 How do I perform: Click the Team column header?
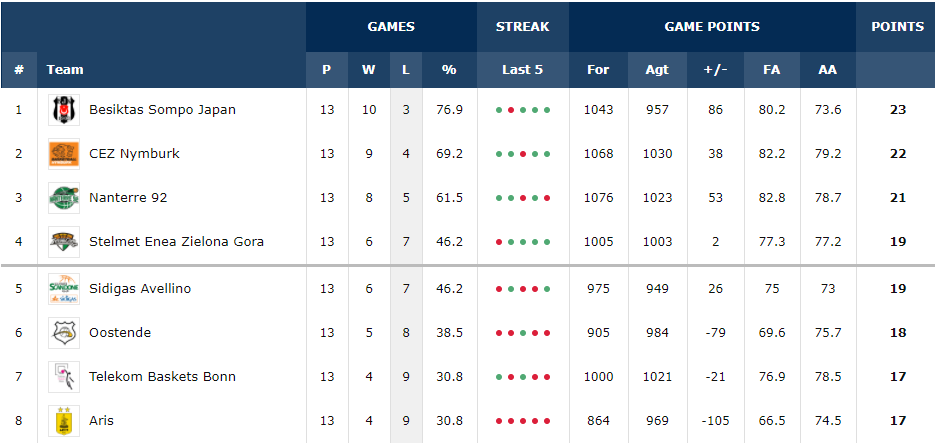(65, 70)
